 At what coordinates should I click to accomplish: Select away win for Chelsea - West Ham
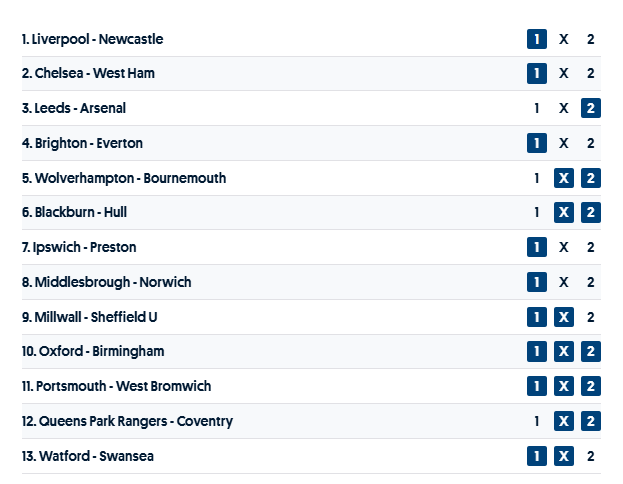point(591,73)
